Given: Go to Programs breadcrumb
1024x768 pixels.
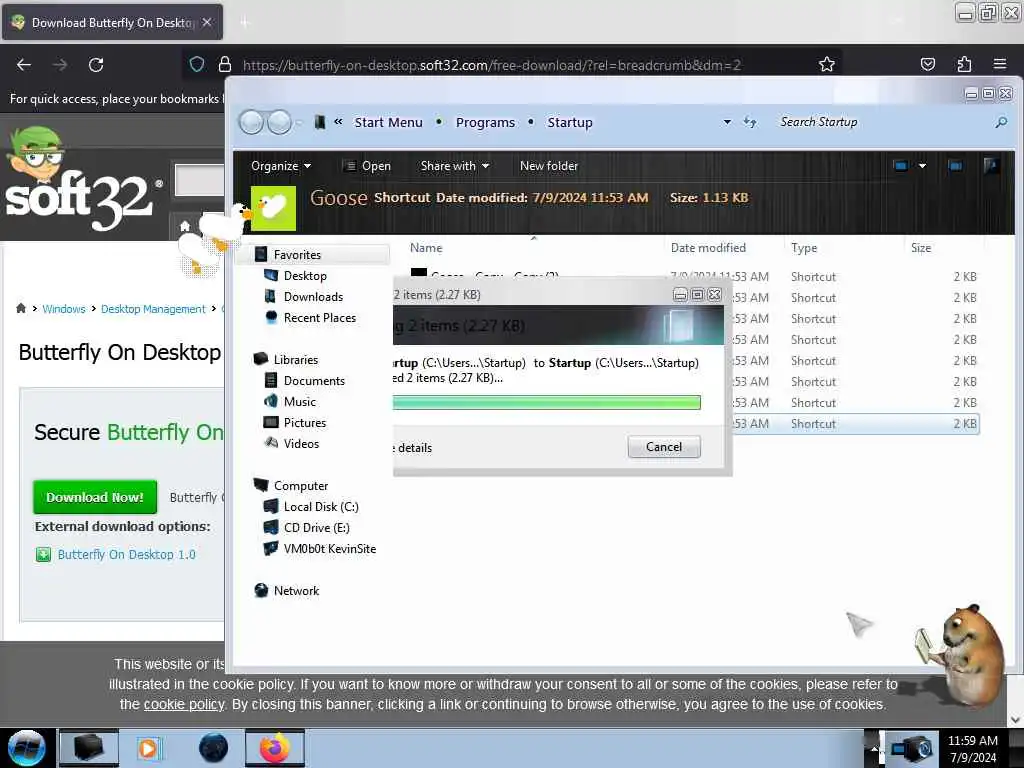Looking at the screenshot, I should [x=485, y=122].
